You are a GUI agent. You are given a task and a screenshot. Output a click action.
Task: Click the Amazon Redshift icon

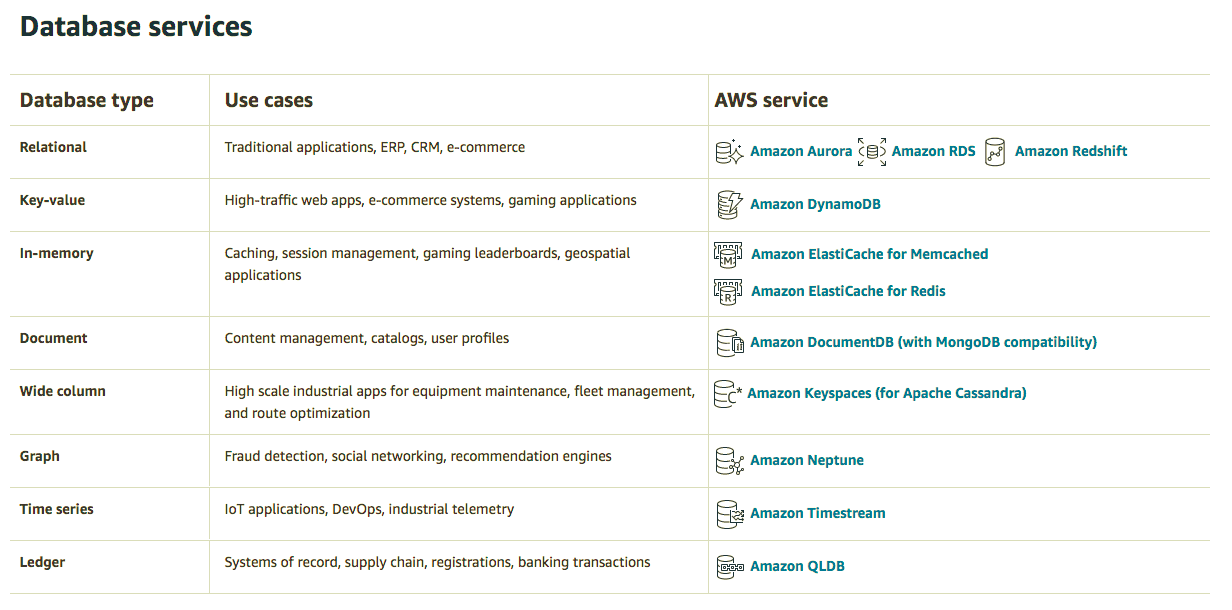click(x=994, y=152)
